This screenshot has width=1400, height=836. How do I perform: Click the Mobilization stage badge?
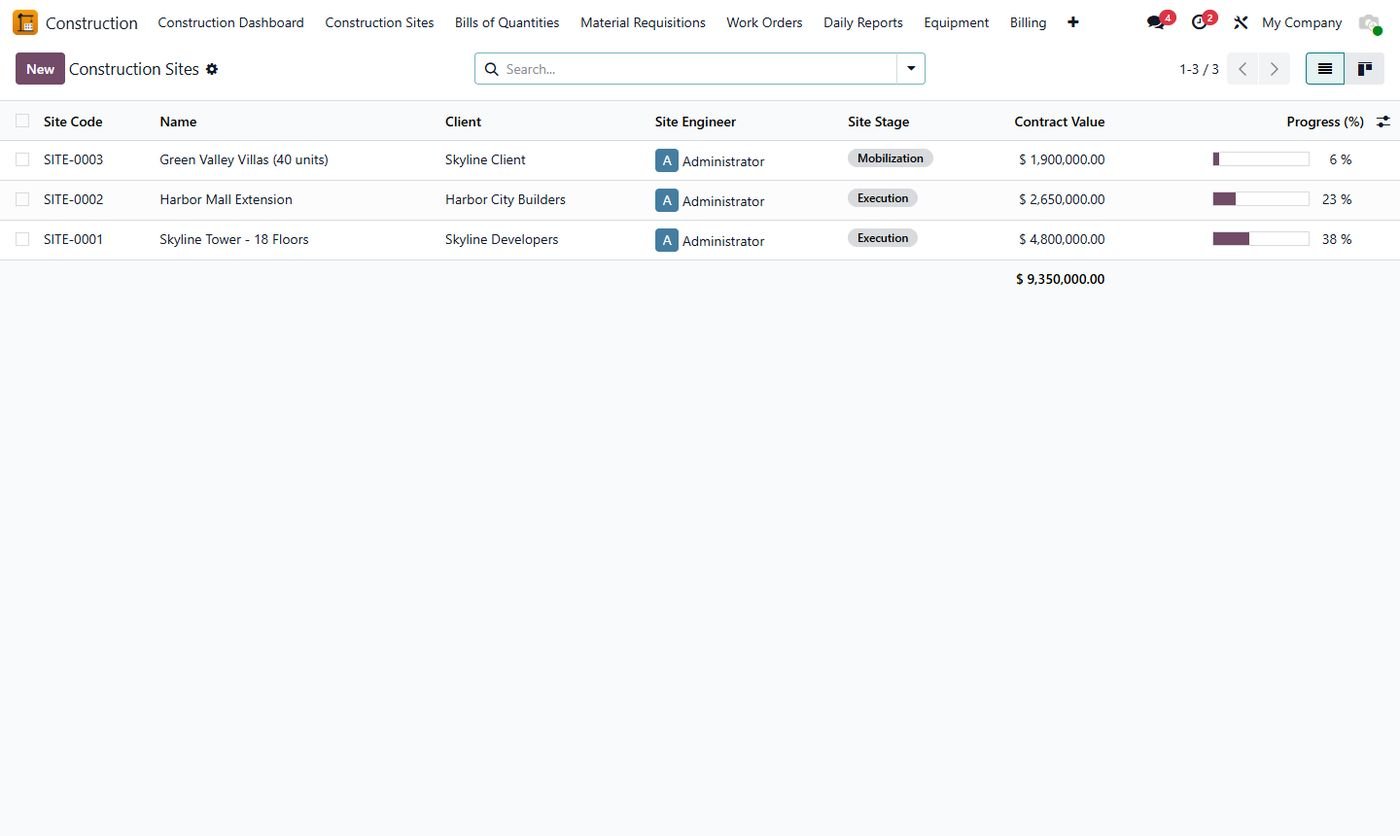[x=890, y=158]
